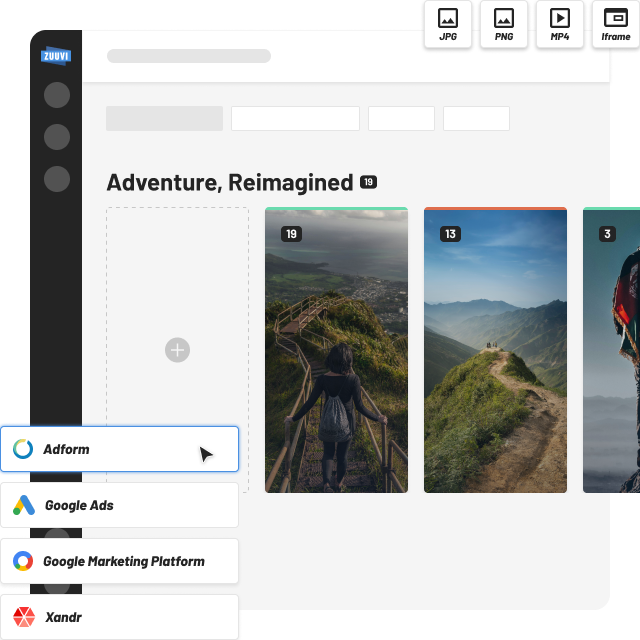This screenshot has height=640, width=640.
Task: Open the stairs hiking creative with badge 19
Action: [x=336, y=350]
